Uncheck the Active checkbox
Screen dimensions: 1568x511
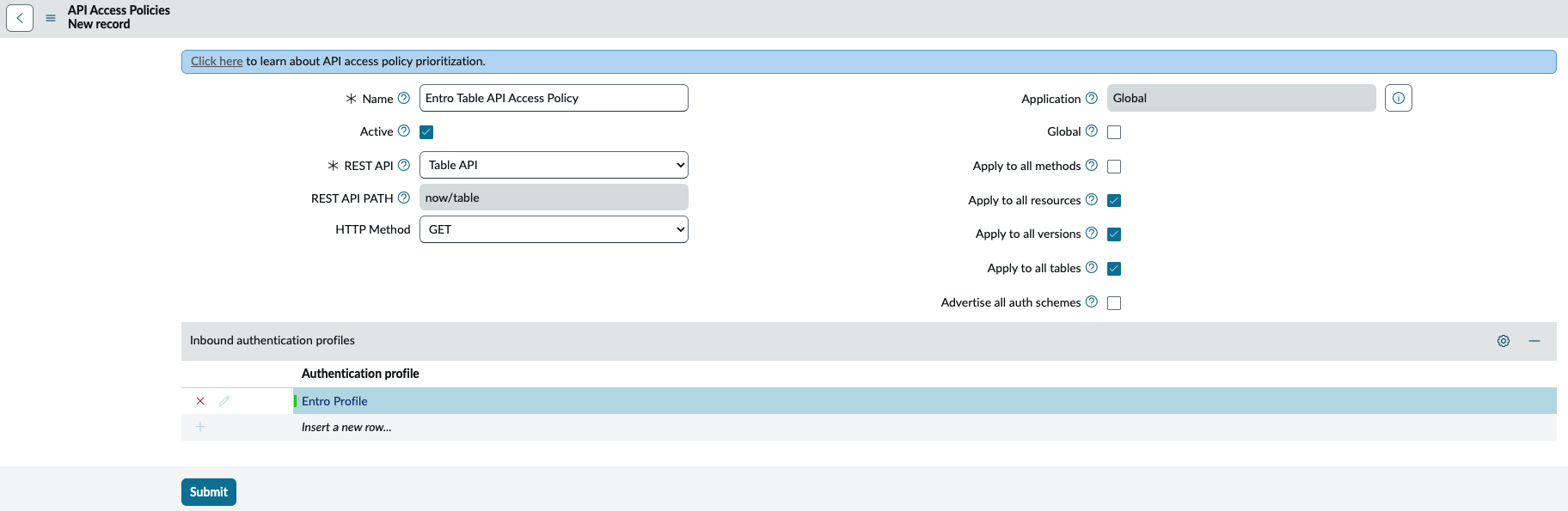(x=426, y=132)
